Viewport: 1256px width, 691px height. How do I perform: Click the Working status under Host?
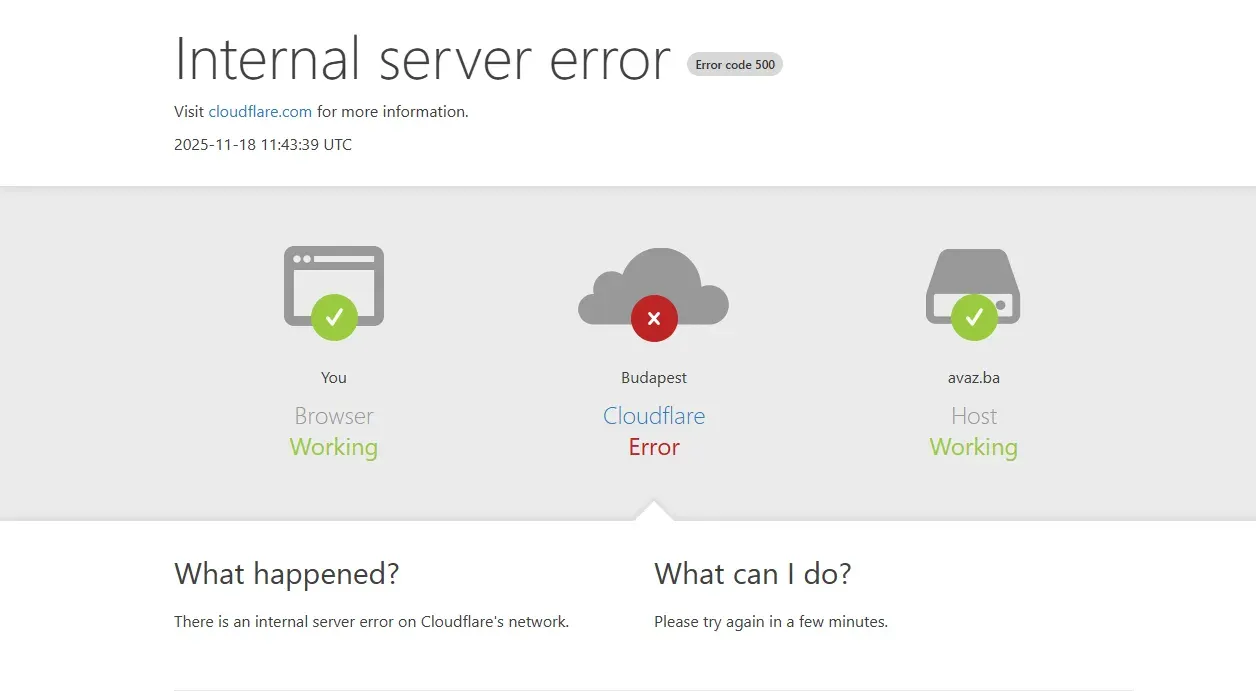pyautogui.click(x=973, y=447)
